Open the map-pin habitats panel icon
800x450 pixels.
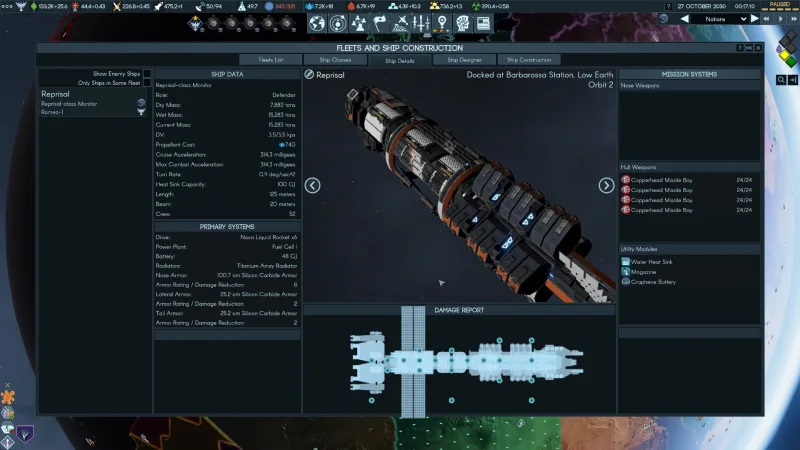(442, 23)
